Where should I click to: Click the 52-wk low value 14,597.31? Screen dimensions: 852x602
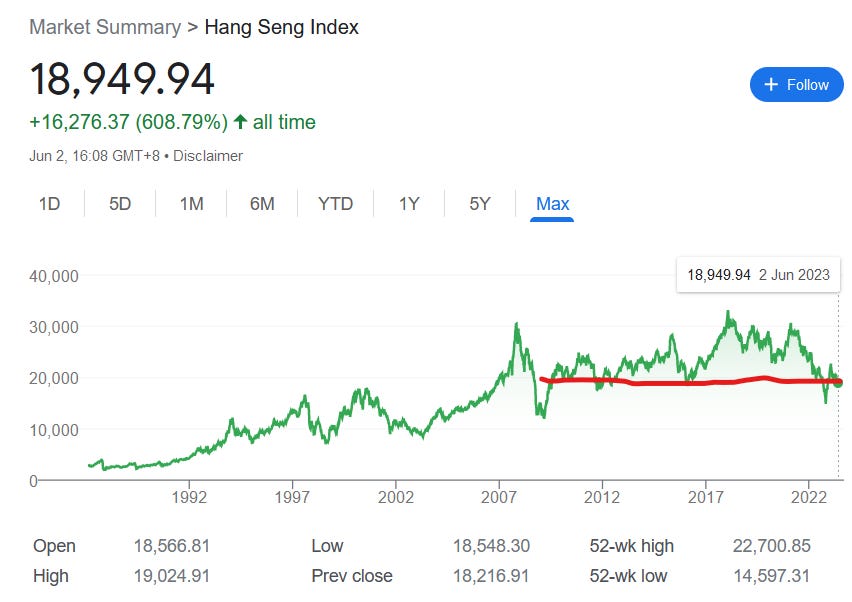click(x=772, y=575)
